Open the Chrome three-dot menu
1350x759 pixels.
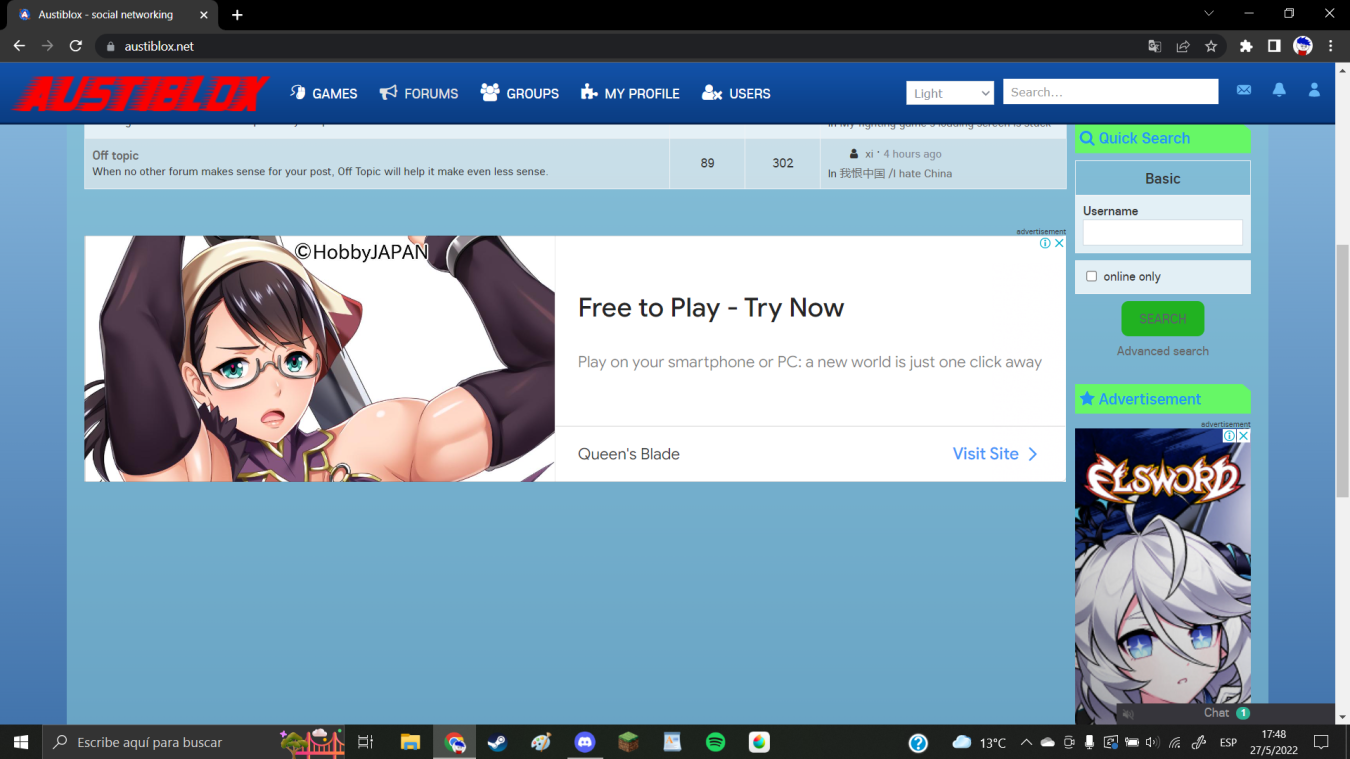(1331, 46)
